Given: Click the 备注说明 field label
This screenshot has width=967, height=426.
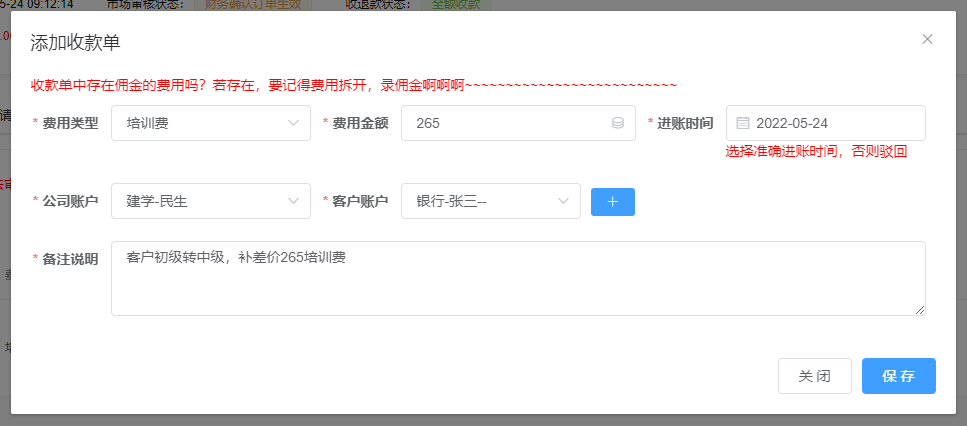Looking at the screenshot, I should click(x=70, y=259).
